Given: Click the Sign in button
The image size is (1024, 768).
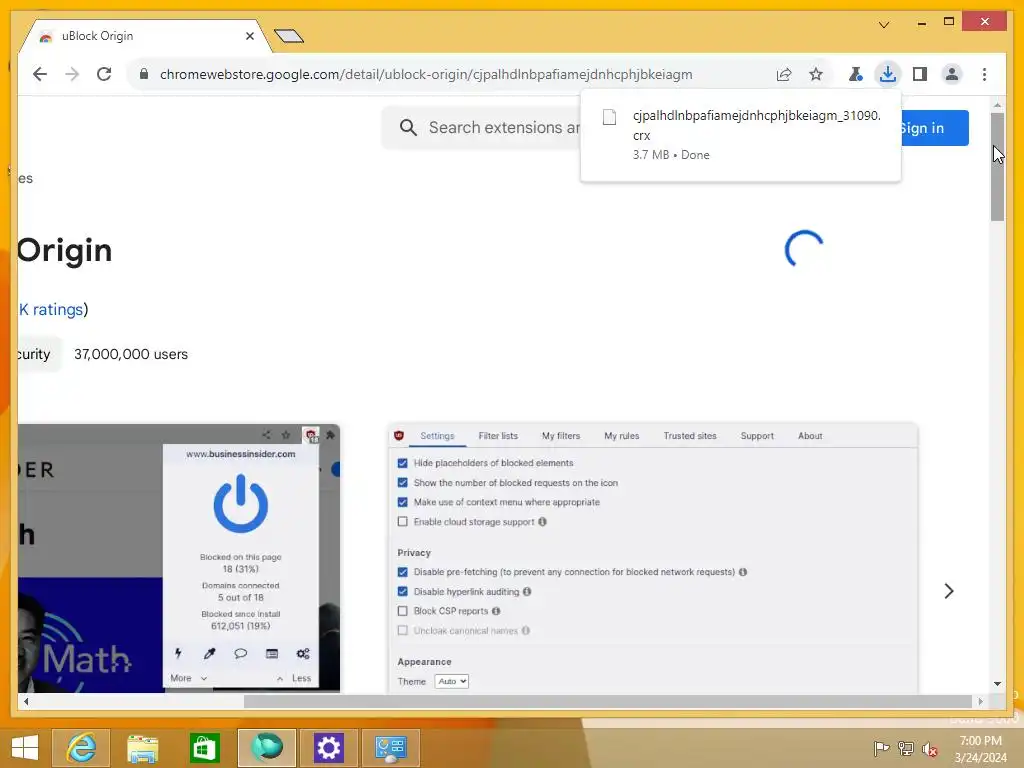Looking at the screenshot, I should coord(935,128).
